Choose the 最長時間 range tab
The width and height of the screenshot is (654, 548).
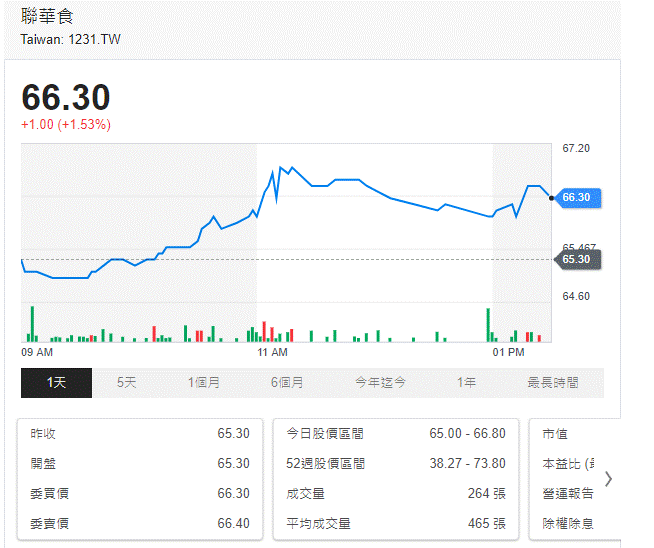click(553, 383)
